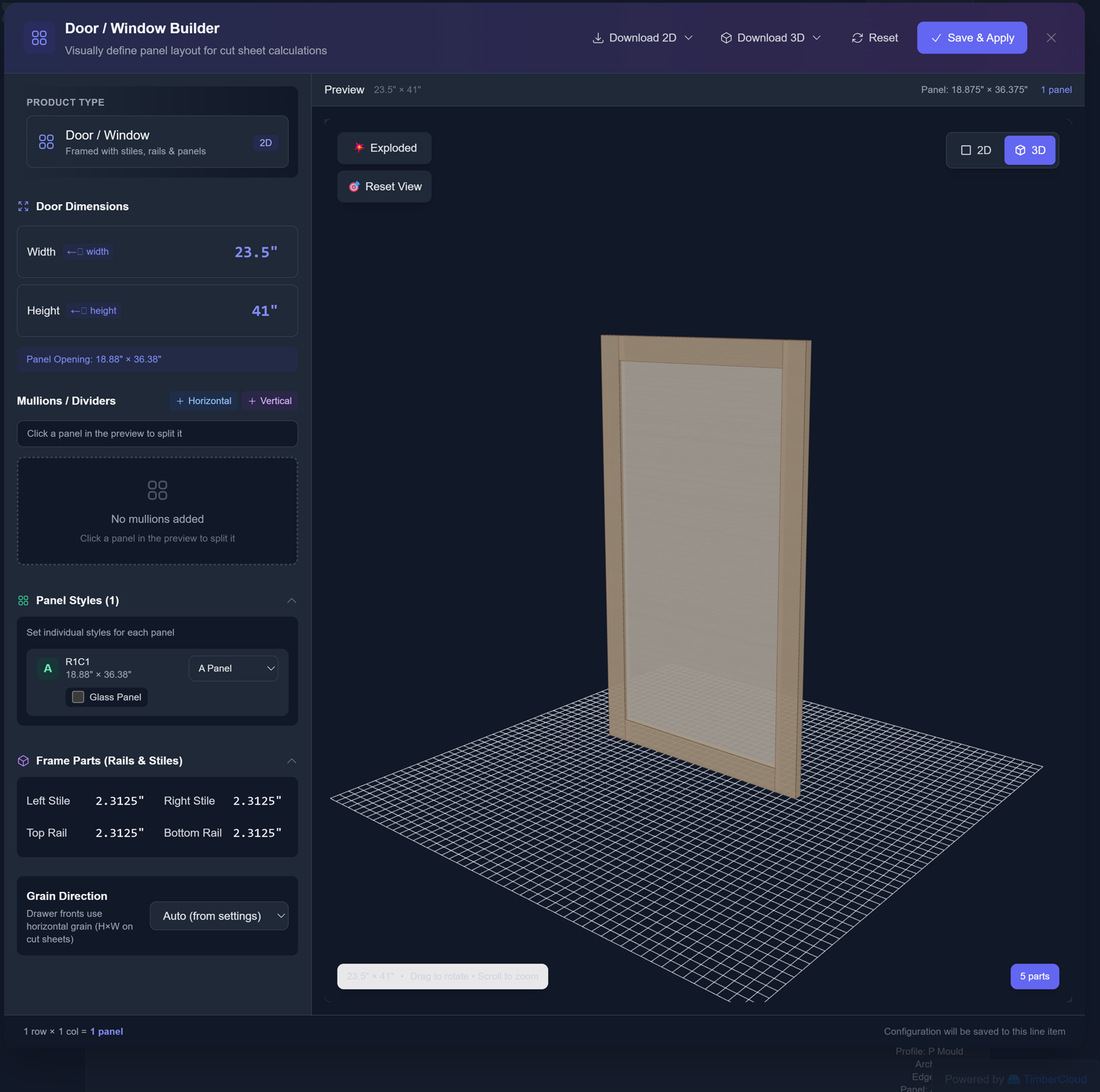1100x1092 pixels.
Task: Select the Door / Window product type card
Action: point(157,142)
